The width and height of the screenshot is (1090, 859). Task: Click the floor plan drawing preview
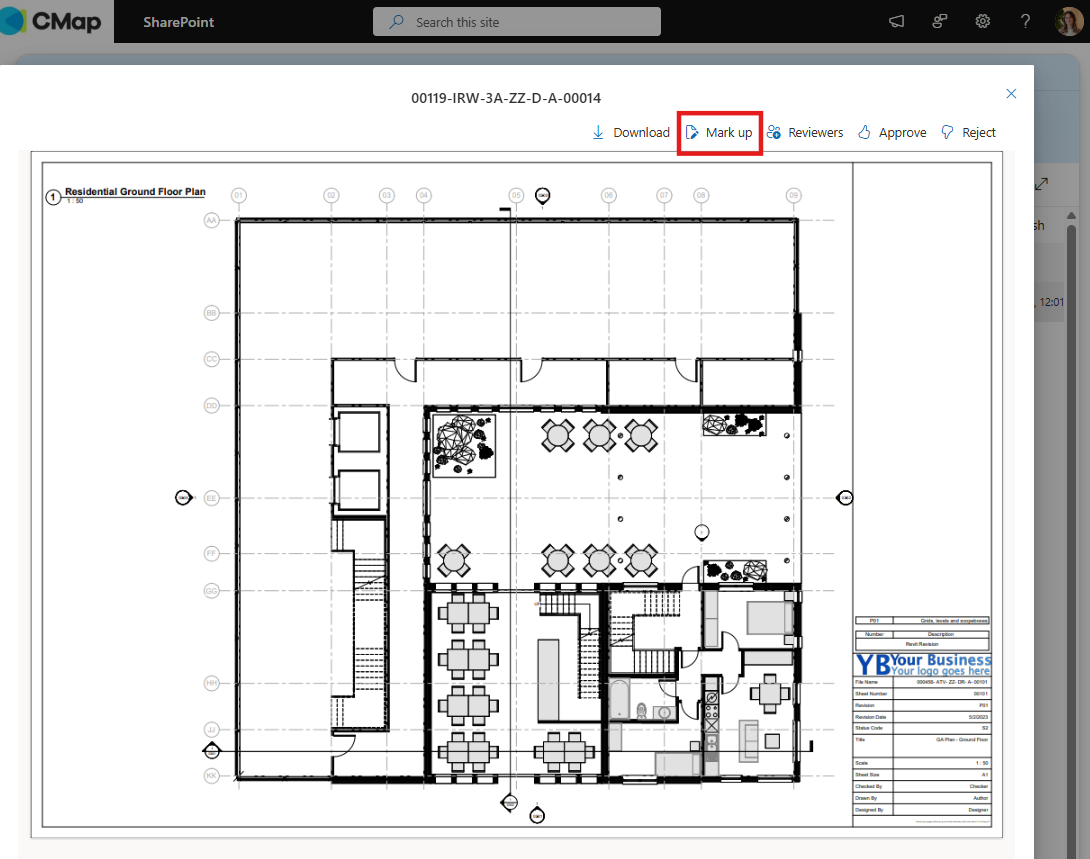516,495
